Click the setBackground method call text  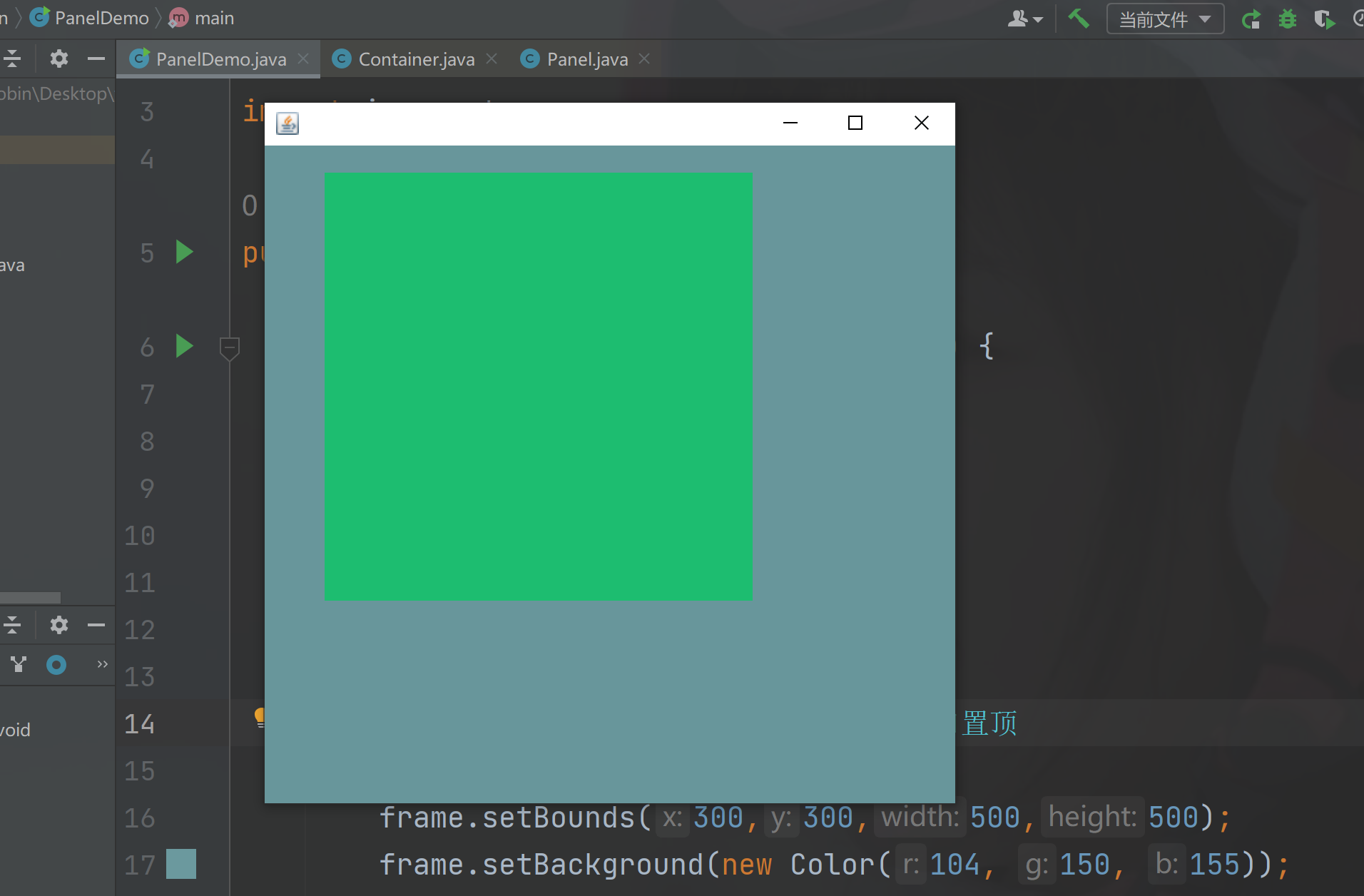[x=593, y=865]
